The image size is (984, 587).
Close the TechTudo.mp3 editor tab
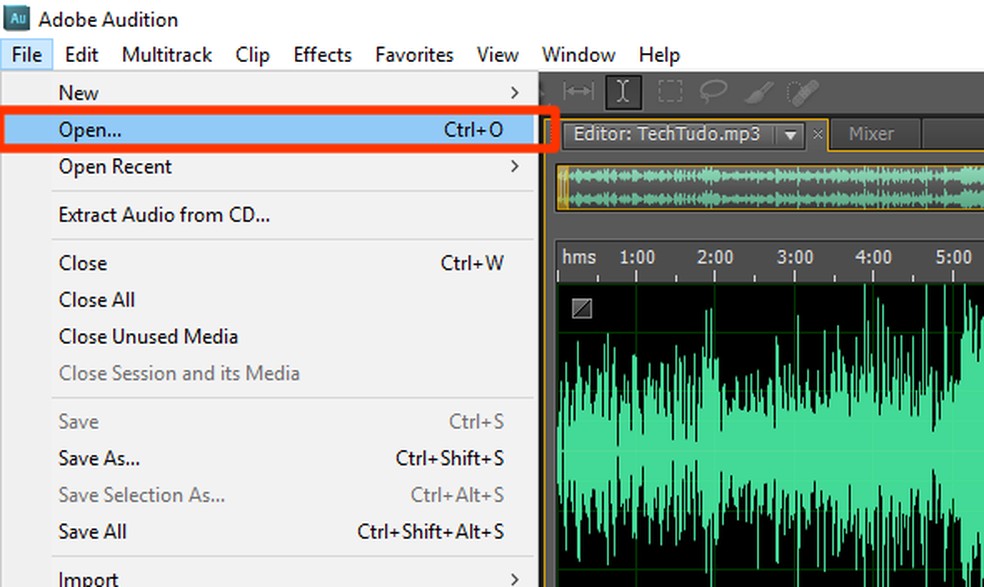coord(818,134)
